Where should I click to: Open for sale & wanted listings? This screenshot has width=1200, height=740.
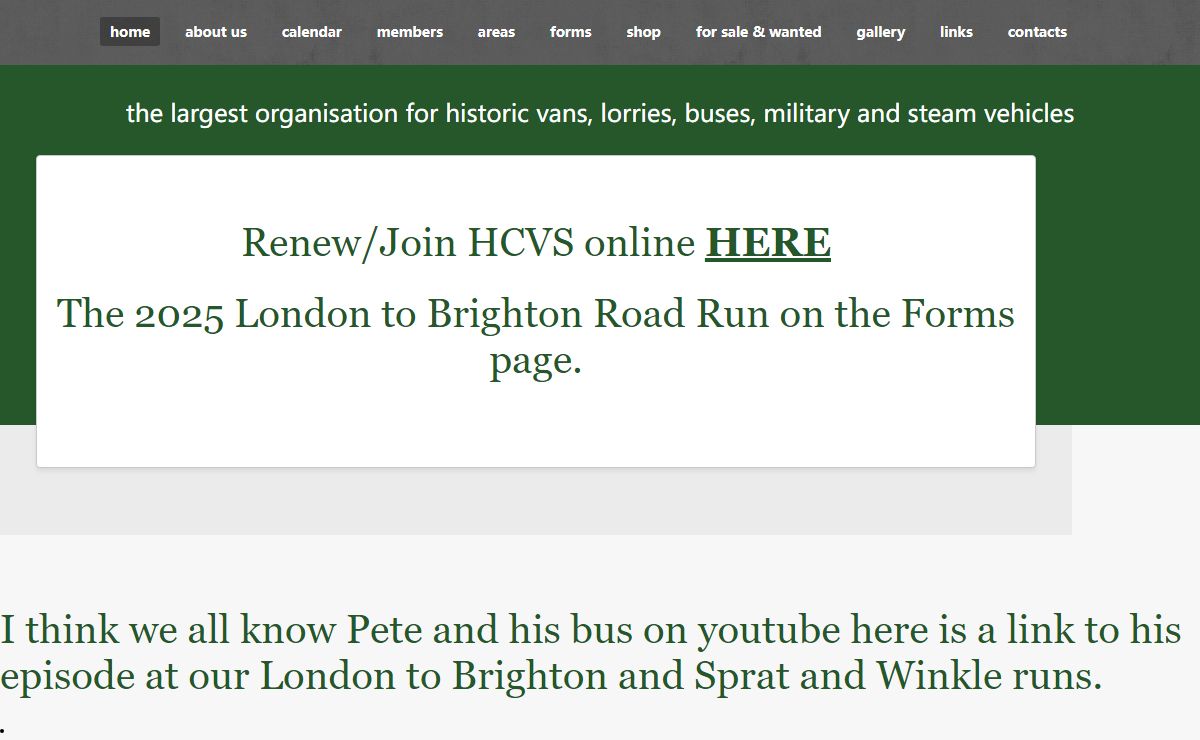point(759,32)
